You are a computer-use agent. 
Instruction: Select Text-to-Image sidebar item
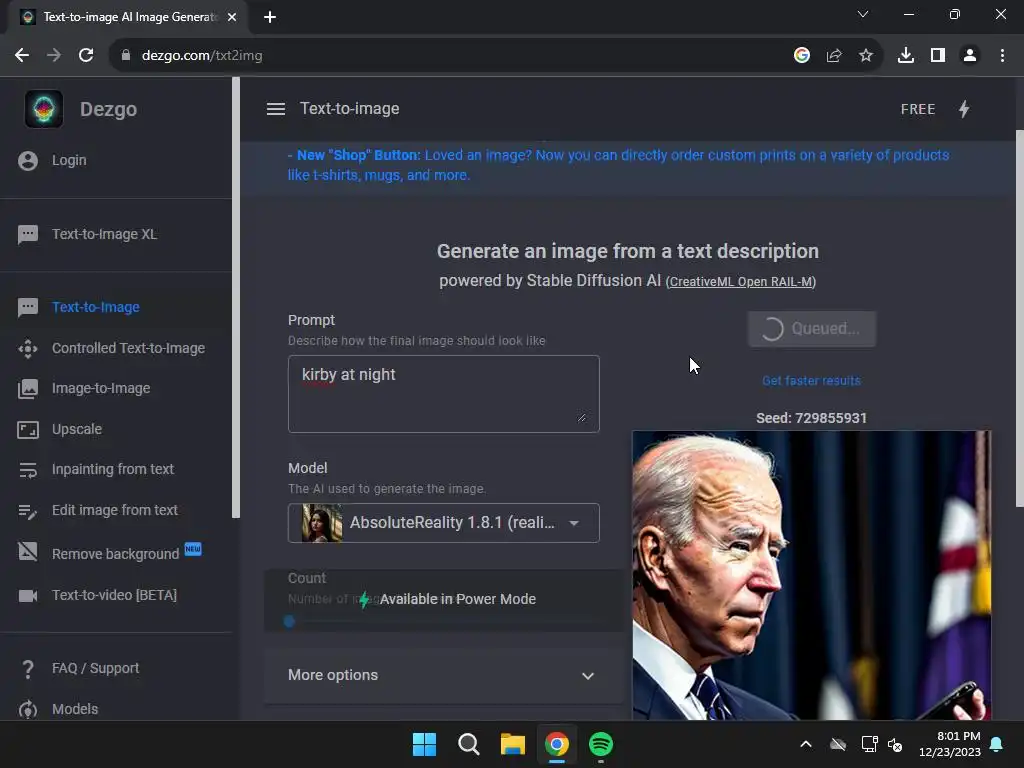[x=95, y=307]
